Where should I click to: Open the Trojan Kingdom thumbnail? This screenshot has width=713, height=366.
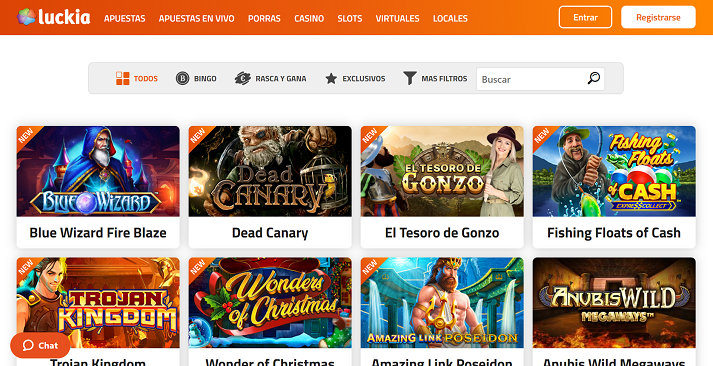tap(98, 303)
